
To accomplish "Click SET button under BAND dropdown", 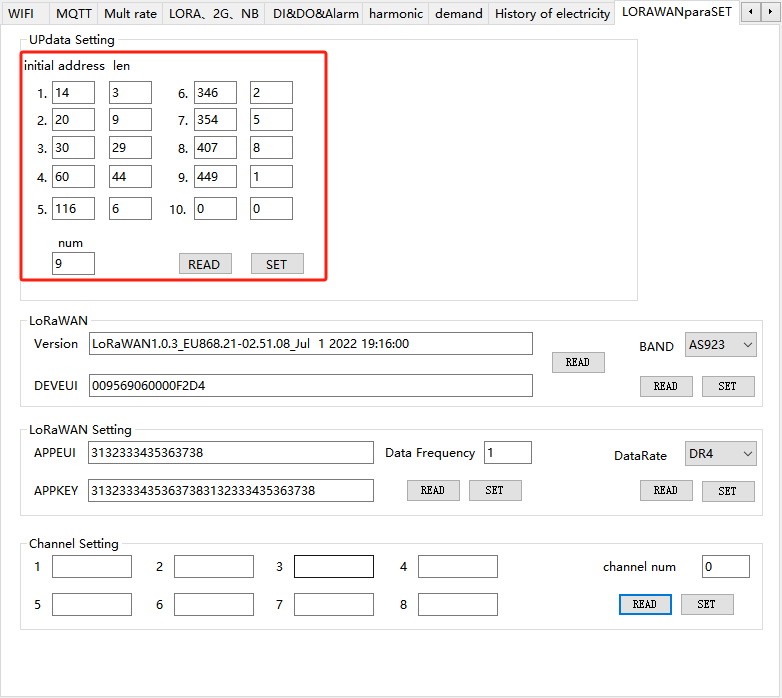I will [x=727, y=386].
